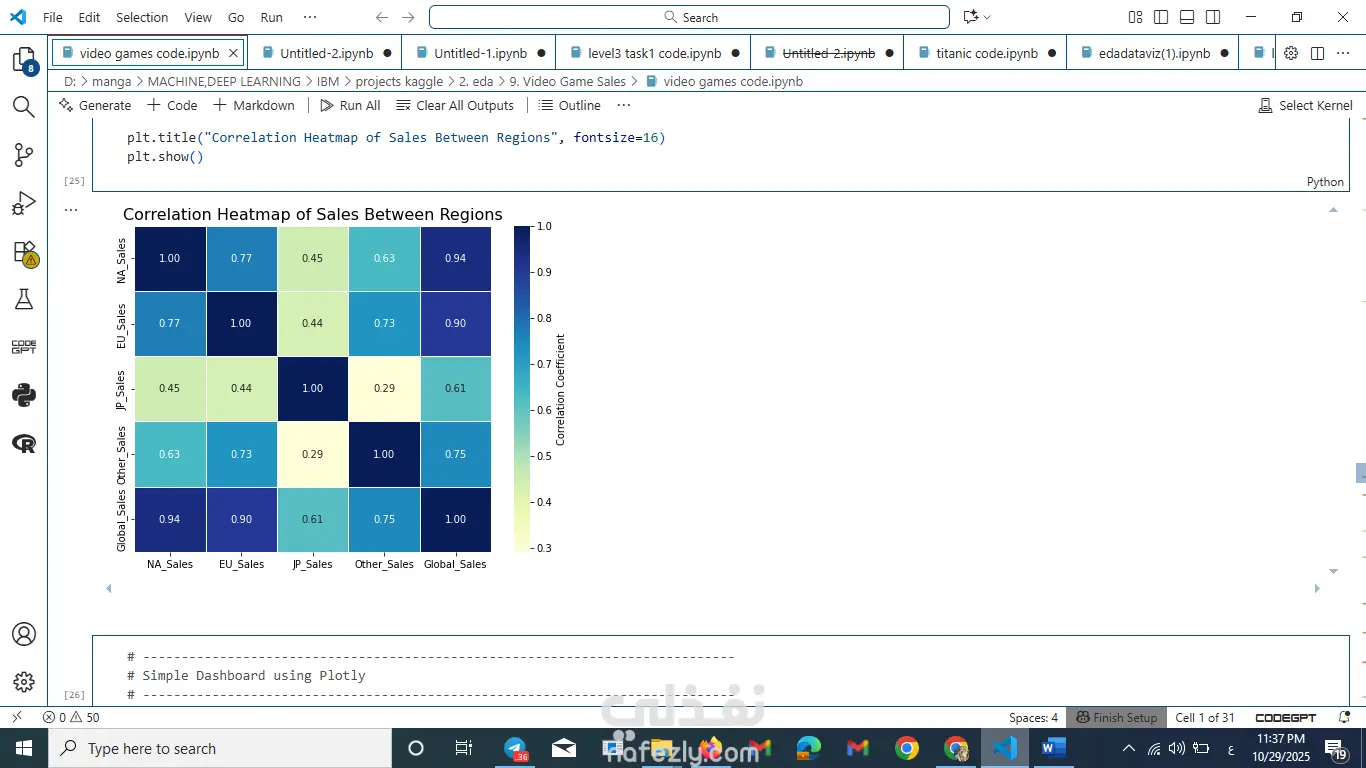Open the cell output more actions ellipsis
The image size is (1366, 768).
(x=71, y=210)
